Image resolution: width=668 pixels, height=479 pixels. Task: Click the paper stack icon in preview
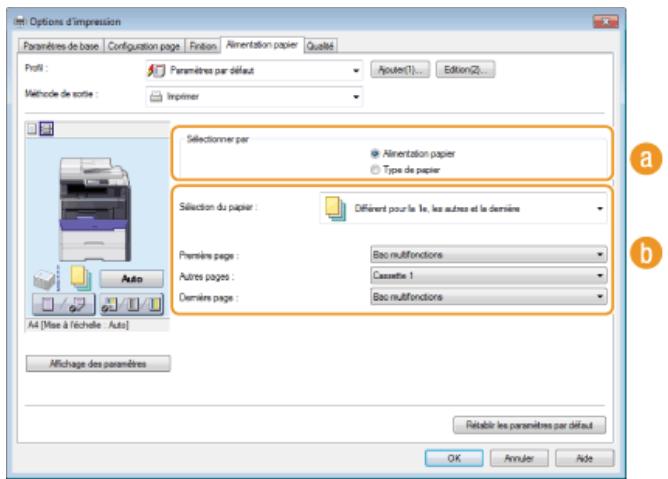pos(44,280)
